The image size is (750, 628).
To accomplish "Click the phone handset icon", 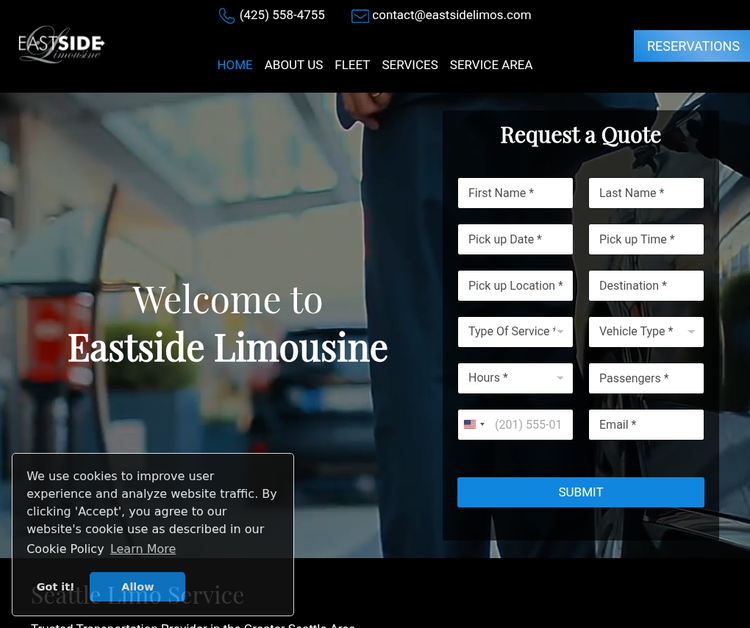I will tap(226, 16).
